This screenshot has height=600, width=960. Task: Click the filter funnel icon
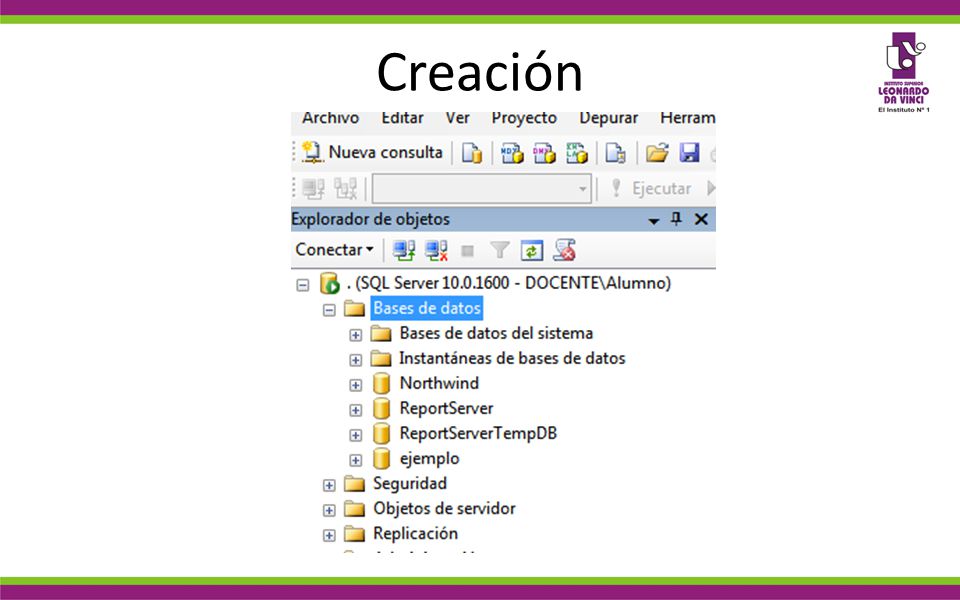500,250
